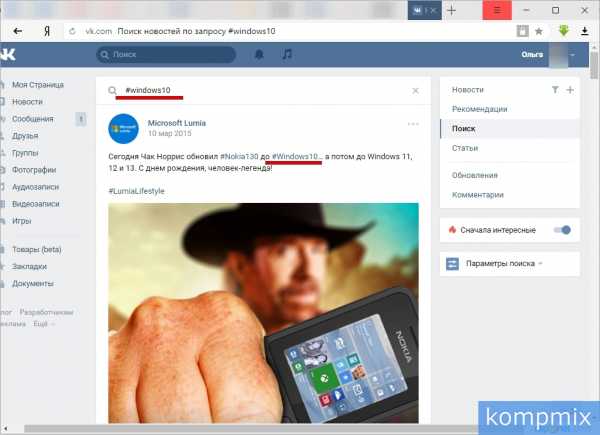
Task: Click the unread messages counter badge
Action: [x=81, y=119]
